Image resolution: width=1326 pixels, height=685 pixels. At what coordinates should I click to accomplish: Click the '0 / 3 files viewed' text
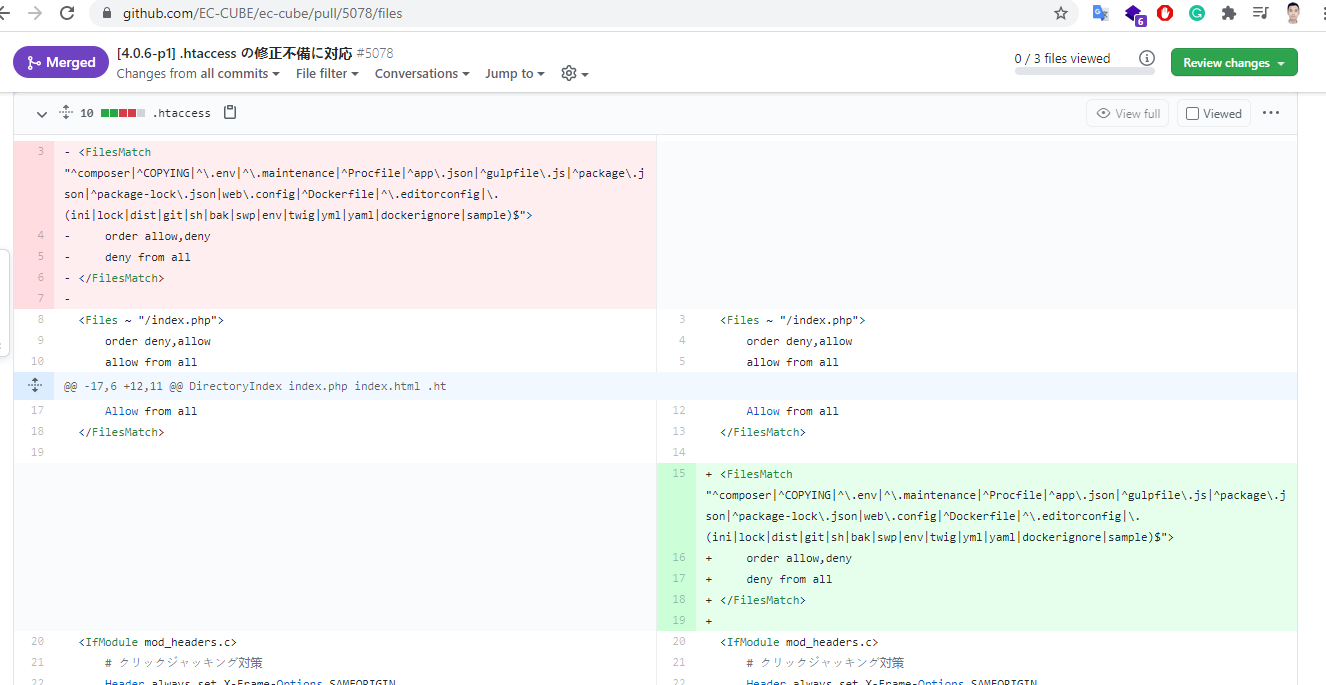click(1062, 58)
